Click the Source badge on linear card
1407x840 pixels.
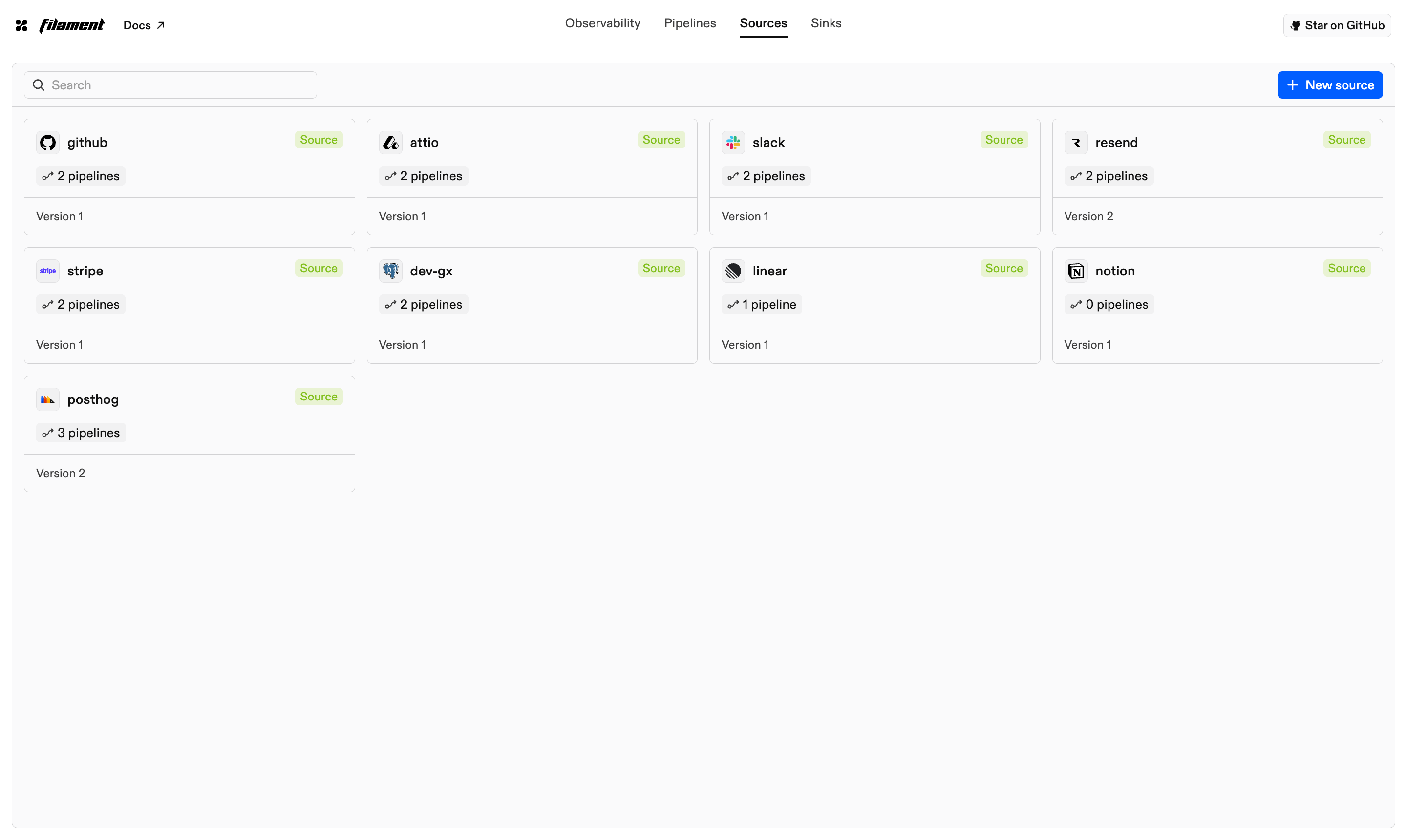pyautogui.click(x=1004, y=268)
